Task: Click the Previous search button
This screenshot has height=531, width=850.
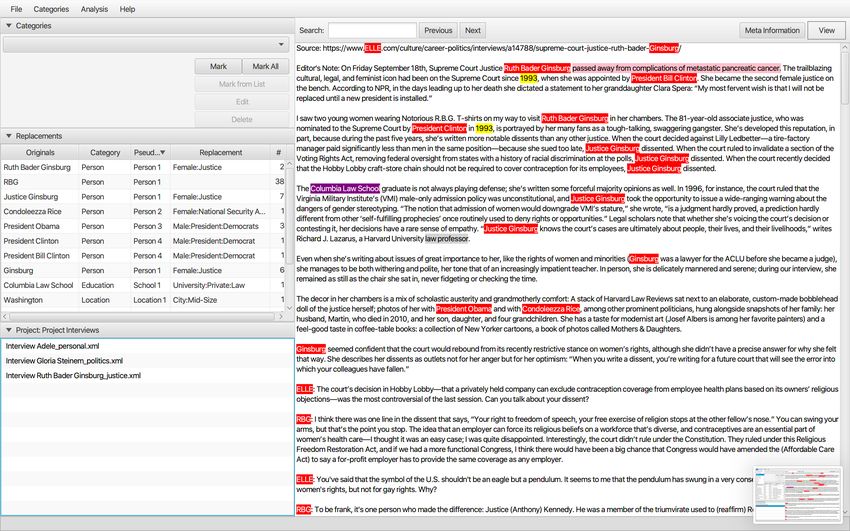Action: tap(438, 30)
